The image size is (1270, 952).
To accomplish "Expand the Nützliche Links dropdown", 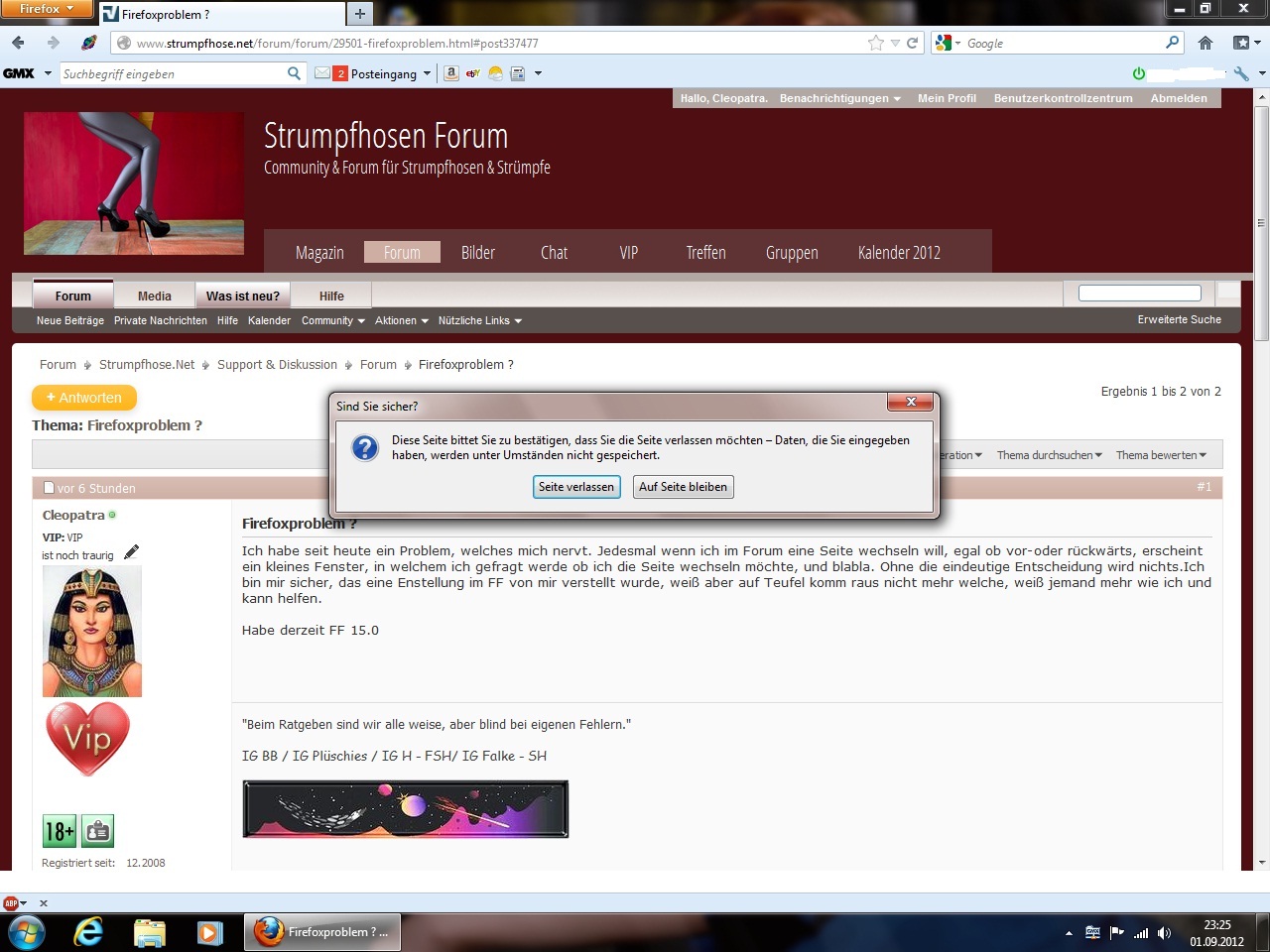I will pyautogui.click(x=479, y=320).
